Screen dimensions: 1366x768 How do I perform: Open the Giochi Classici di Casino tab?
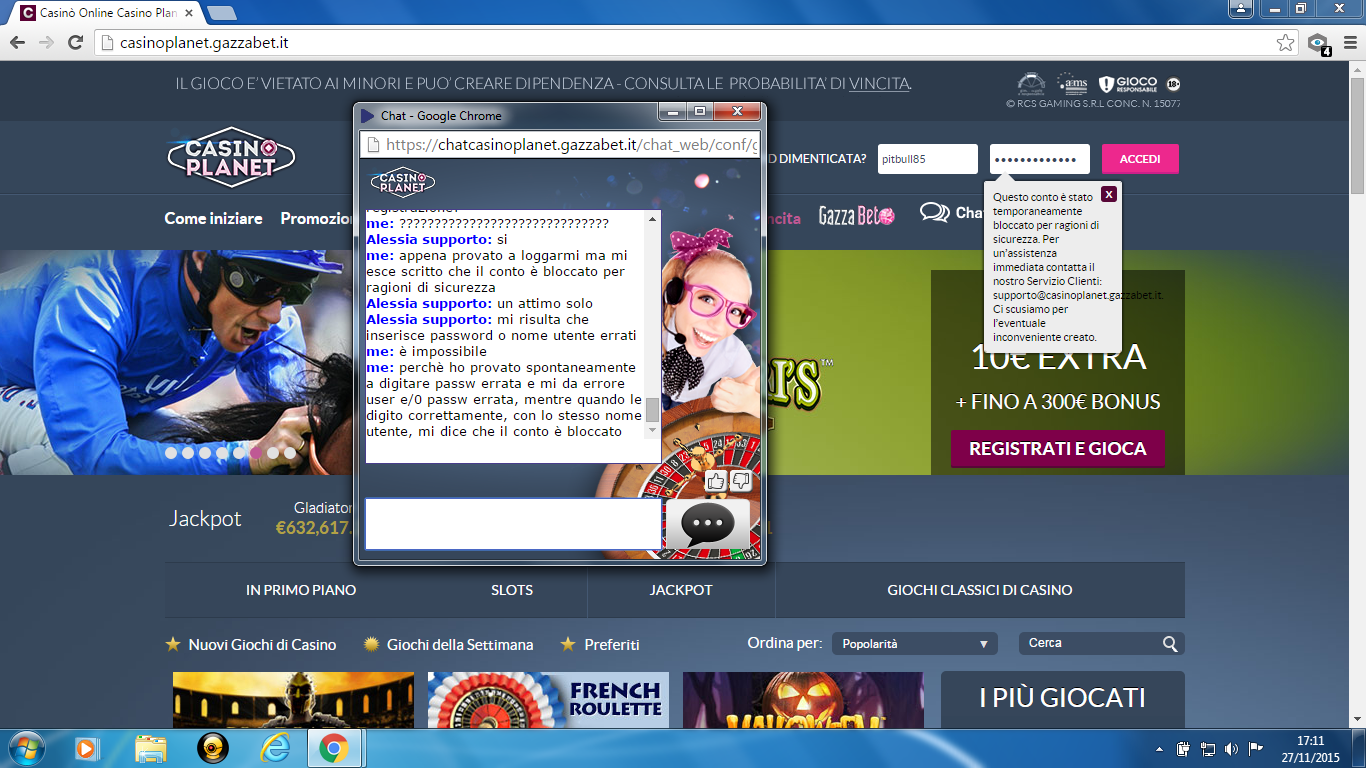point(980,590)
